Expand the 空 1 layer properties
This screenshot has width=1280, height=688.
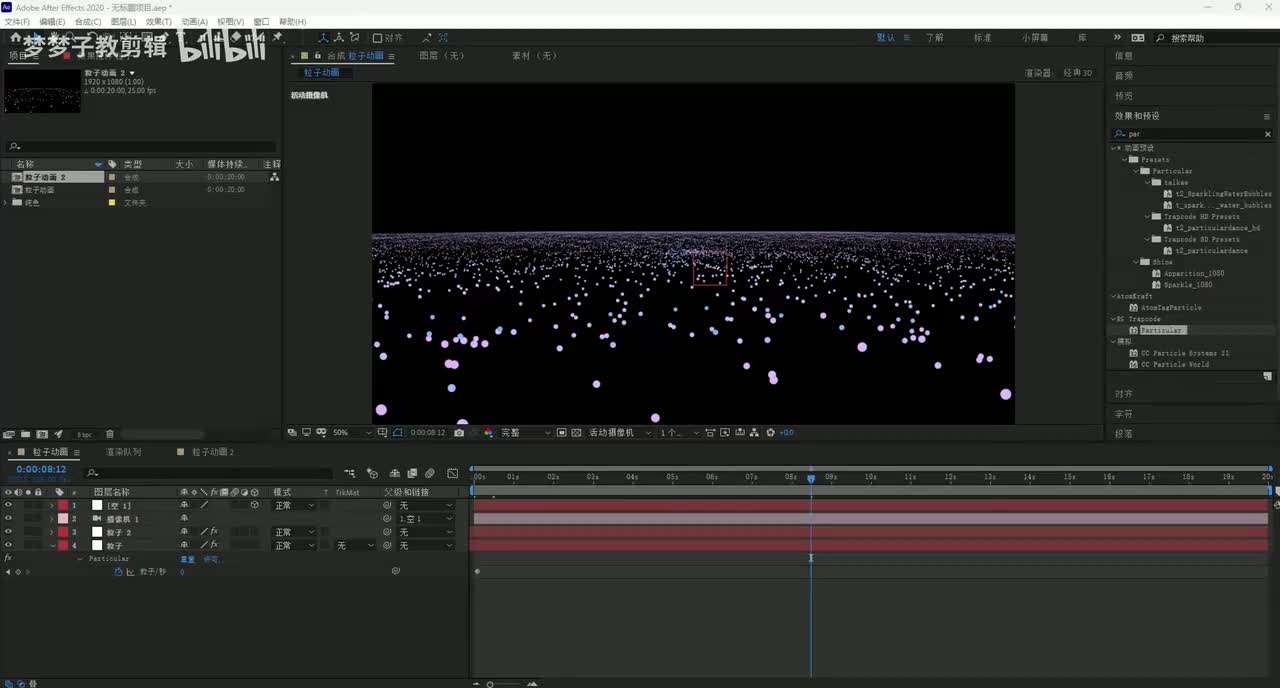51,506
